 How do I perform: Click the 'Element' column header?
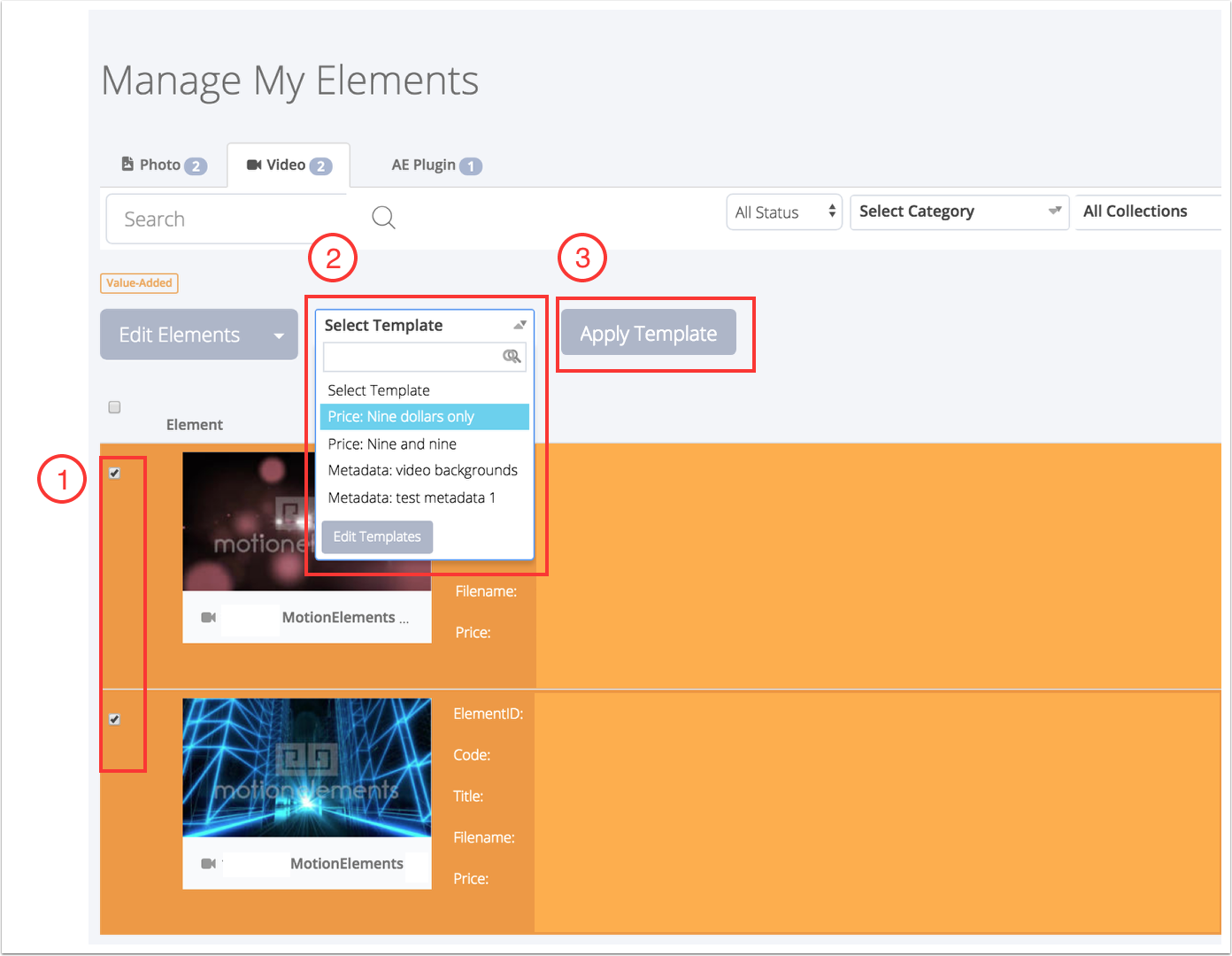point(195,425)
